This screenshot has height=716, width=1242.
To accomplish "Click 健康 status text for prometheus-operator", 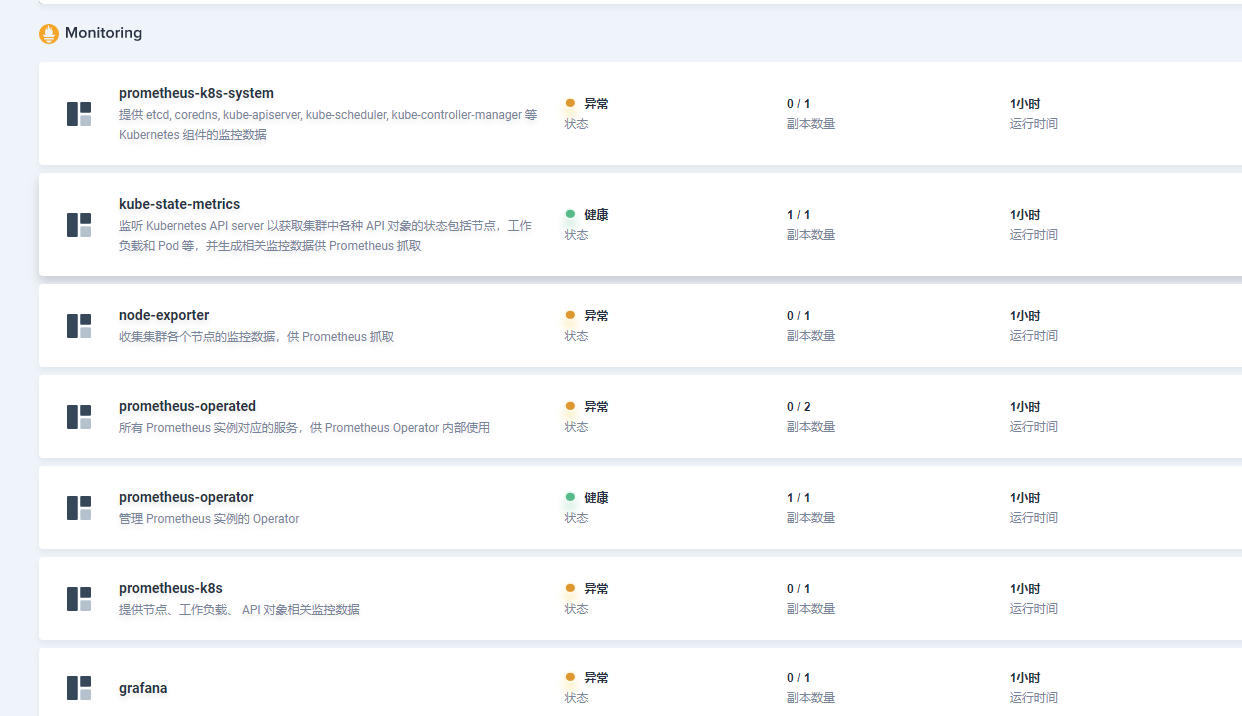I will tap(596, 498).
